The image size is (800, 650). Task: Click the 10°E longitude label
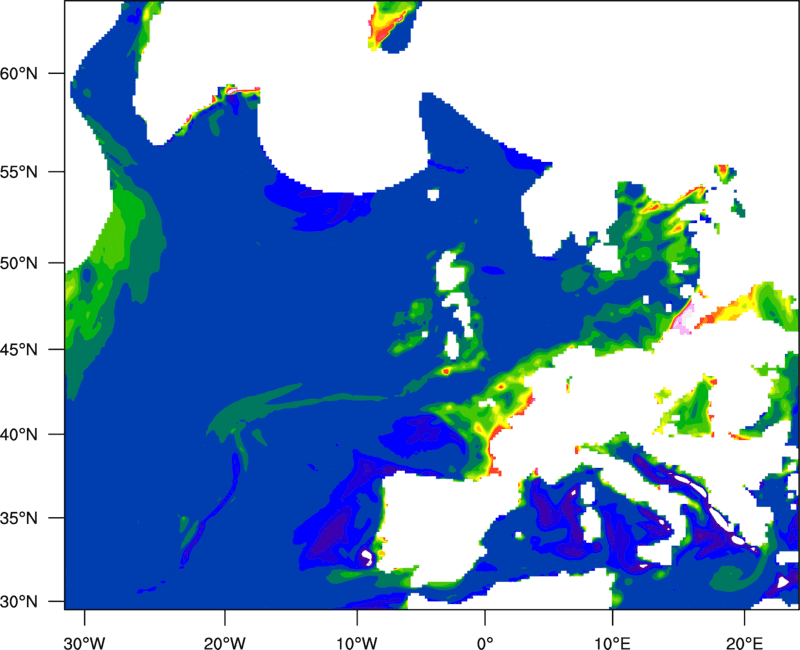[x=612, y=643]
